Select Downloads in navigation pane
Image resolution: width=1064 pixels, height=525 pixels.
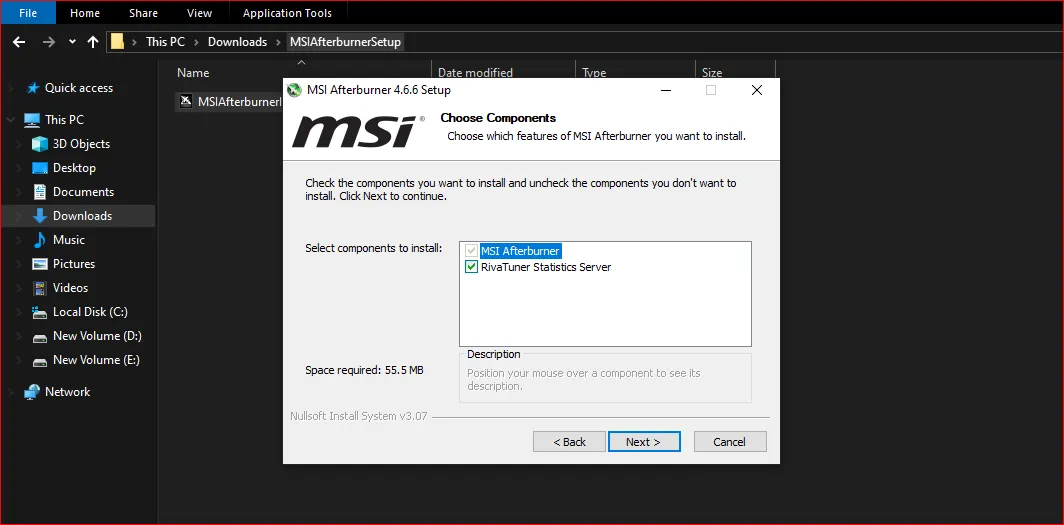[x=83, y=216]
